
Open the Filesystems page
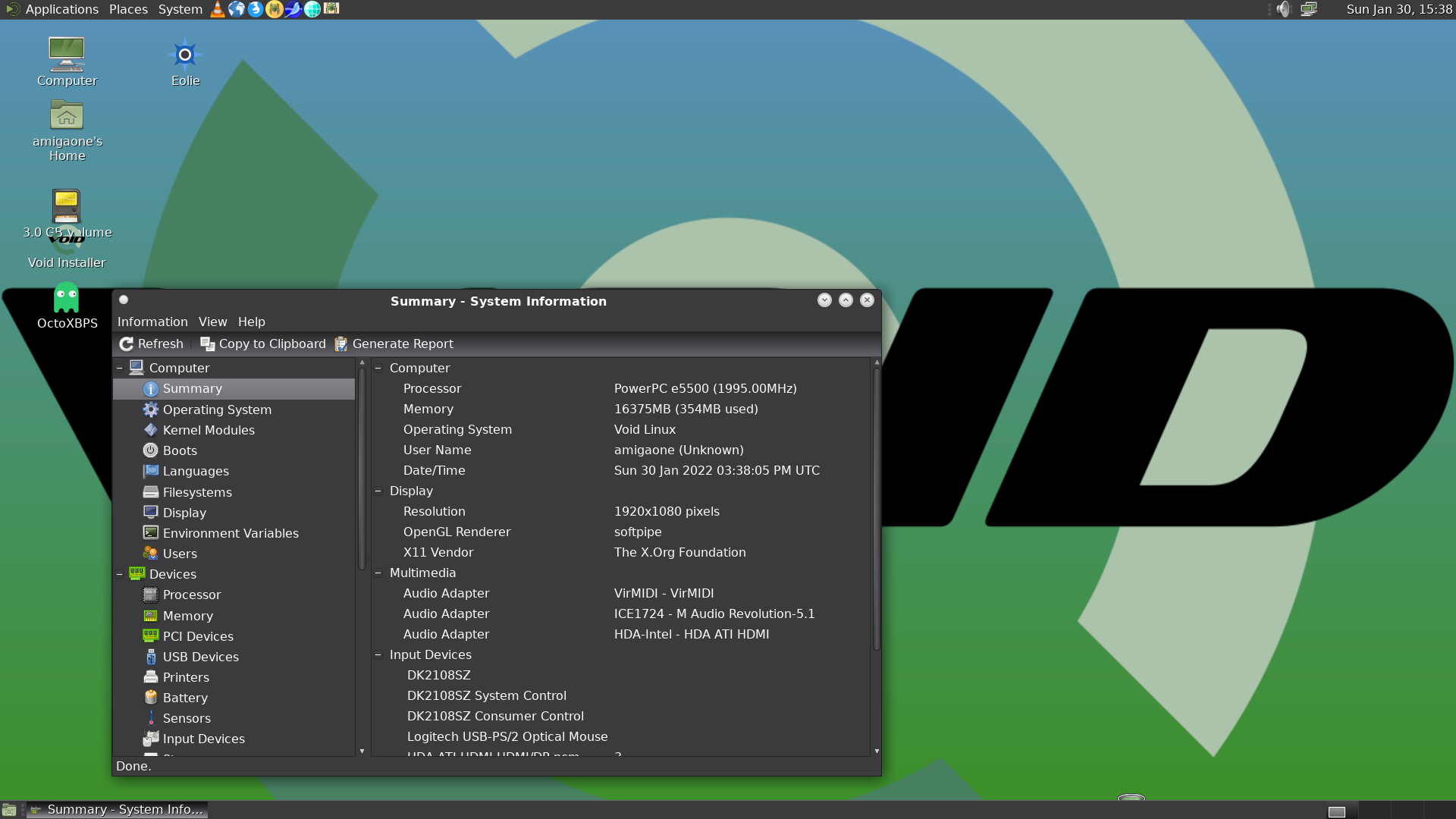click(x=234, y=492)
